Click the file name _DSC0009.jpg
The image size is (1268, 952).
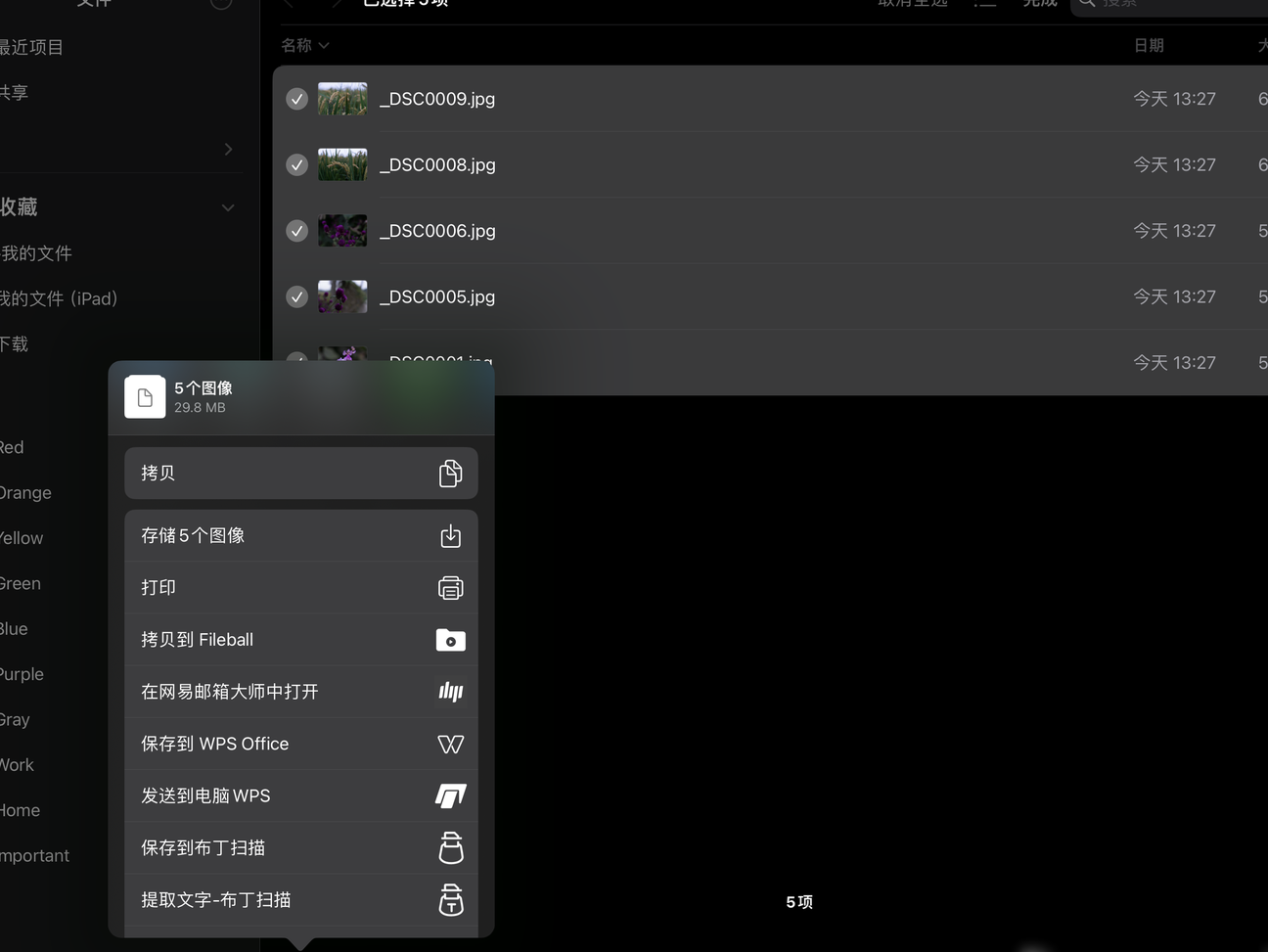(437, 99)
